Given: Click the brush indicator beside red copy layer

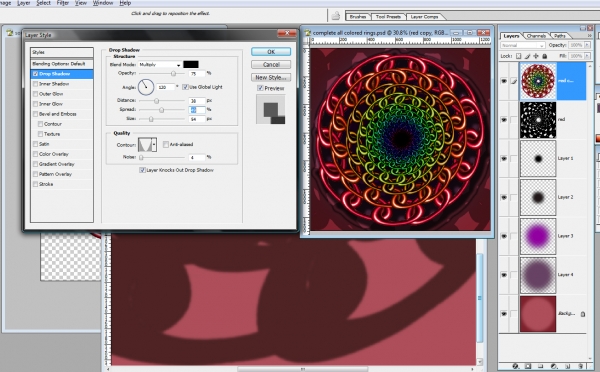Looking at the screenshot, I should pos(514,81).
